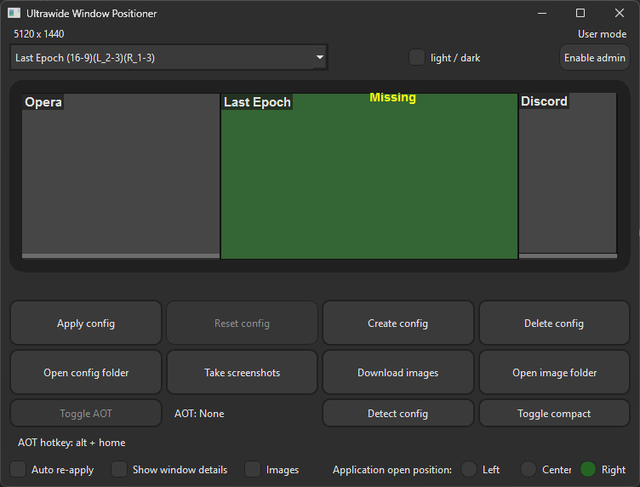Click the Enable admin button

tap(594, 58)
